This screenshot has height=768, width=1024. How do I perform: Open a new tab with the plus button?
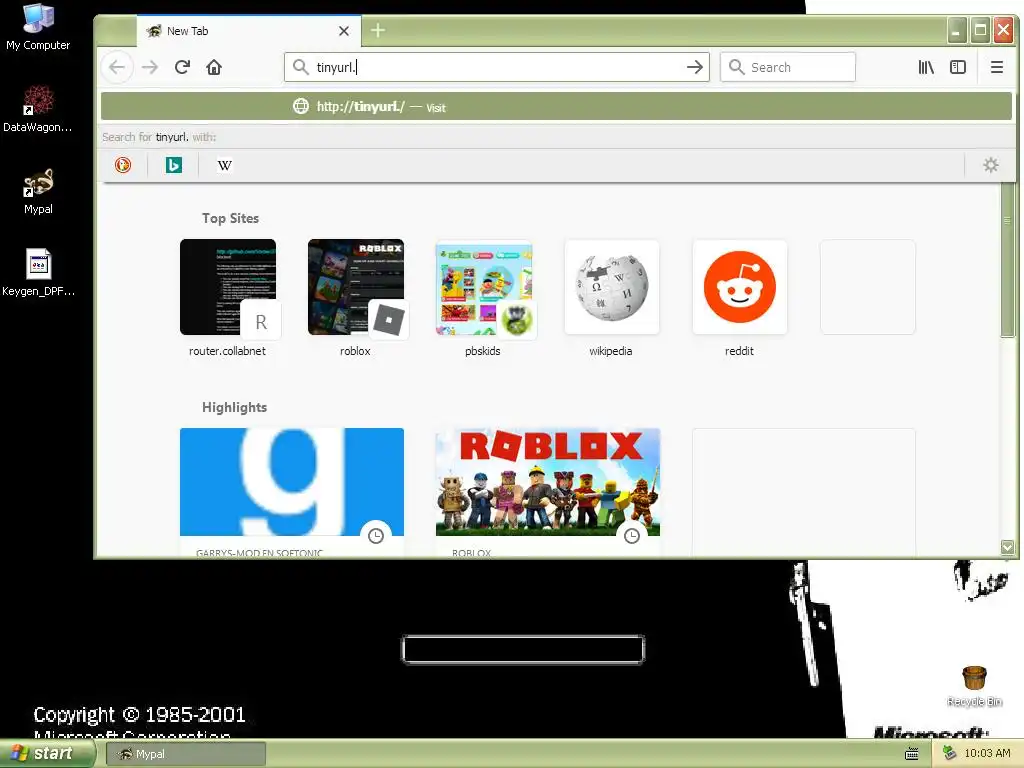click(x=377, y=30)
